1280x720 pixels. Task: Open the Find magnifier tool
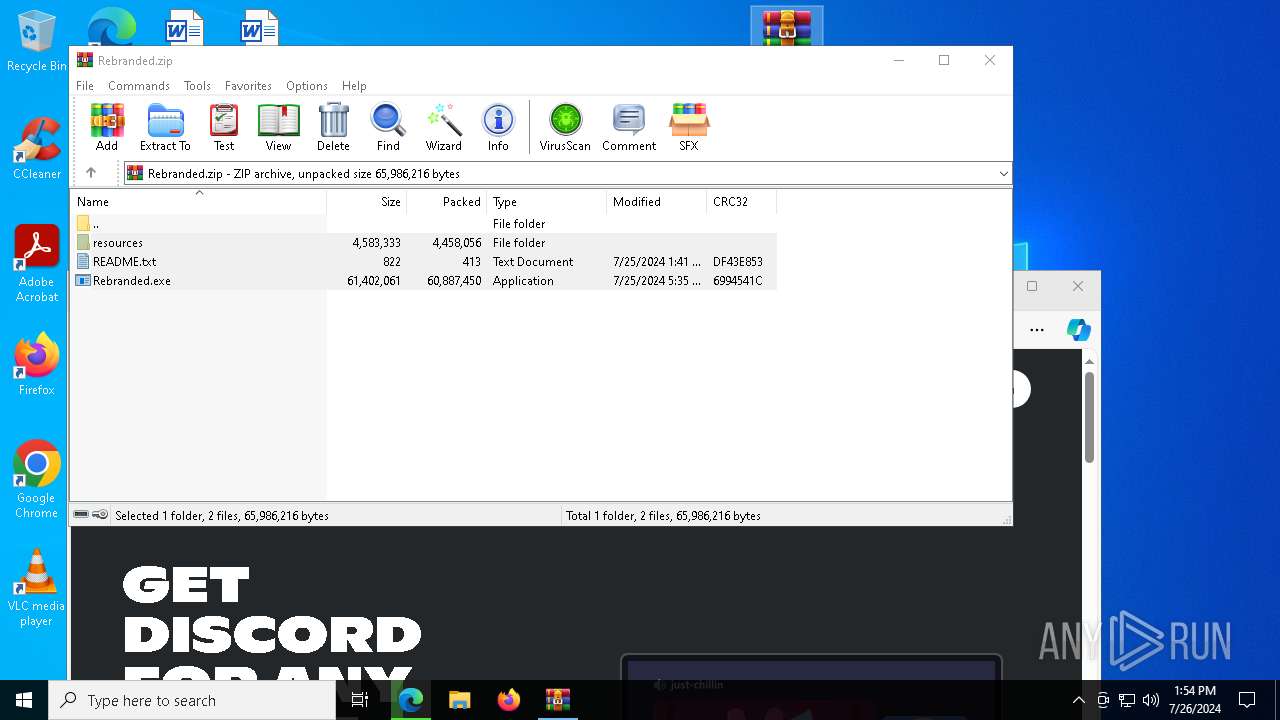(388, 127)
